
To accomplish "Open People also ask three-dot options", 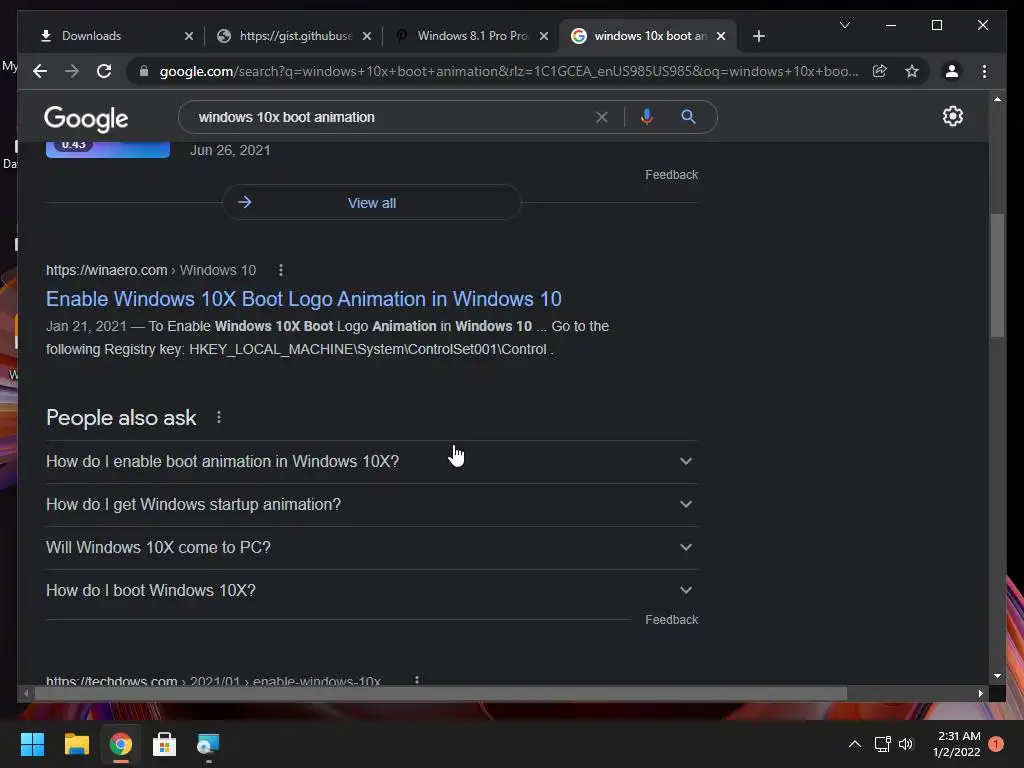I will (219, 417).
